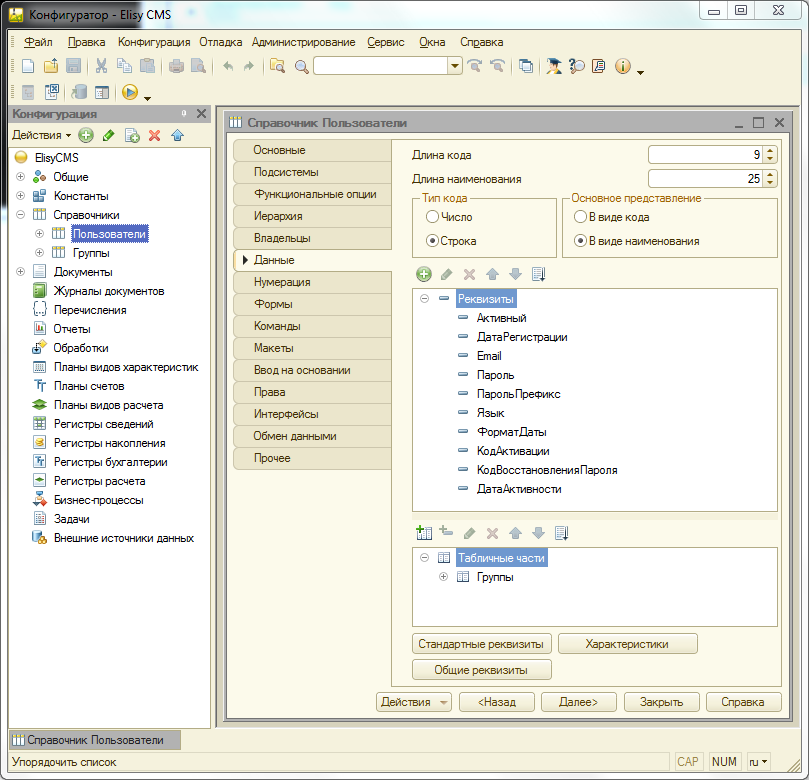The image size is (809, 780).
Task: Collapse the Справочники tree node
Action: [20, 215]
